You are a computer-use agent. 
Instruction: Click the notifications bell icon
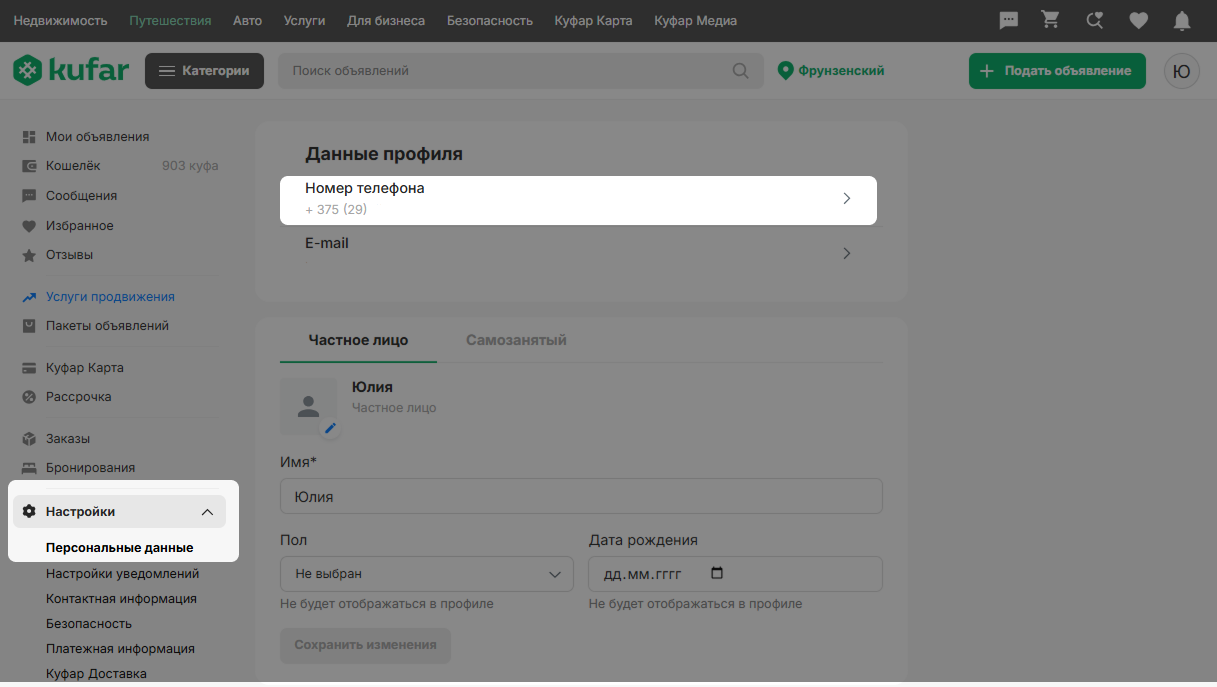click(x=1182, y=20)
